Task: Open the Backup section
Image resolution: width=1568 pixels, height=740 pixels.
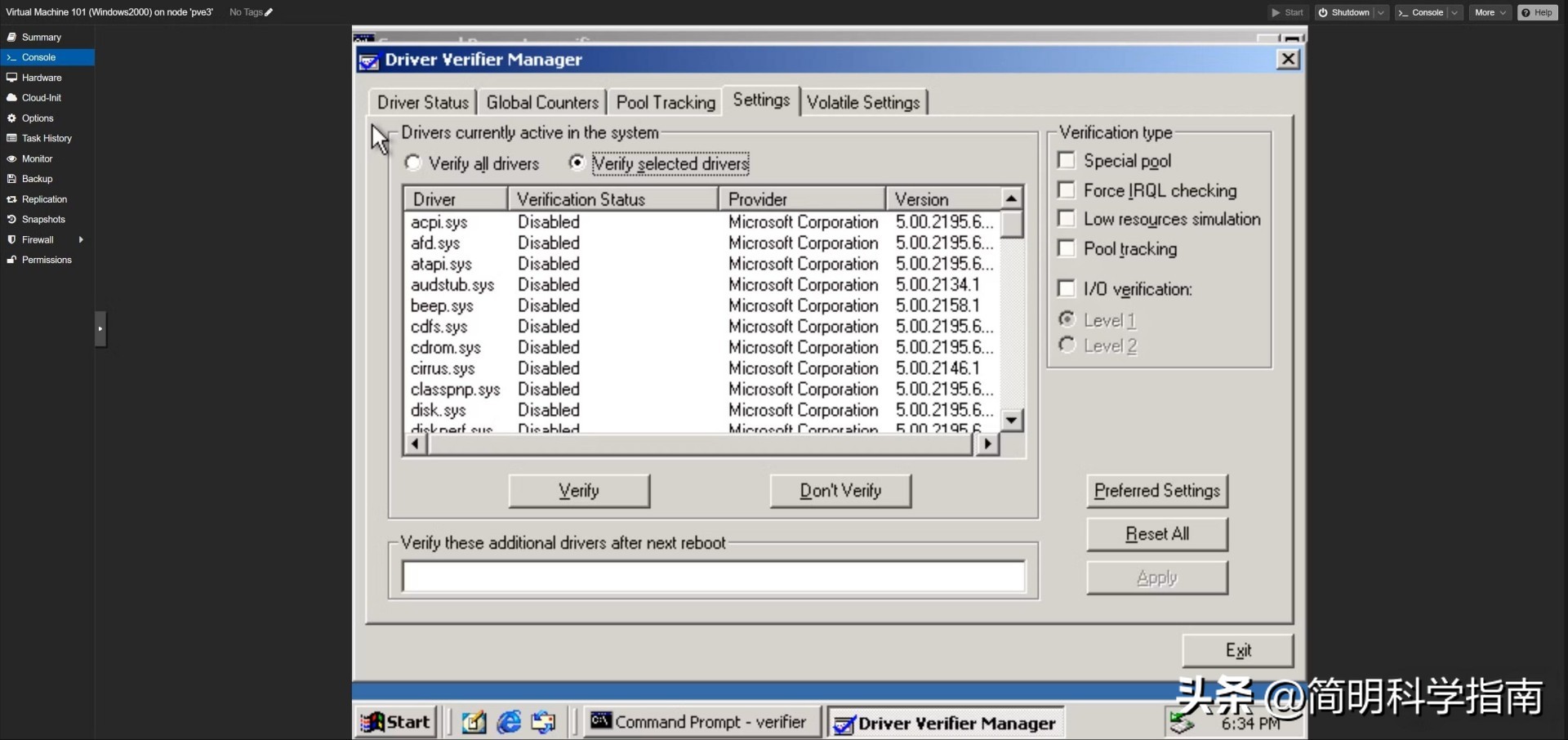Action: coord(36,178)
